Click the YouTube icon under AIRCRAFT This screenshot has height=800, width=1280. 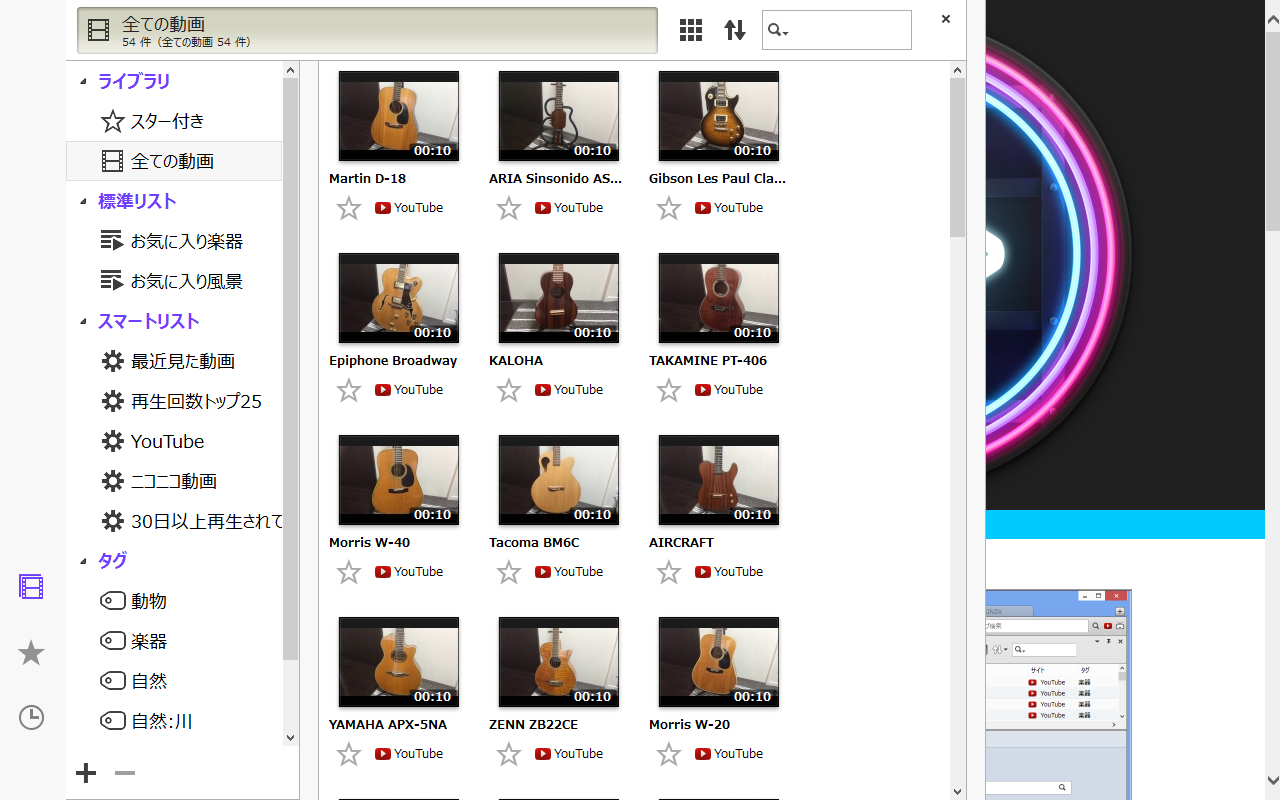(703, 572)
